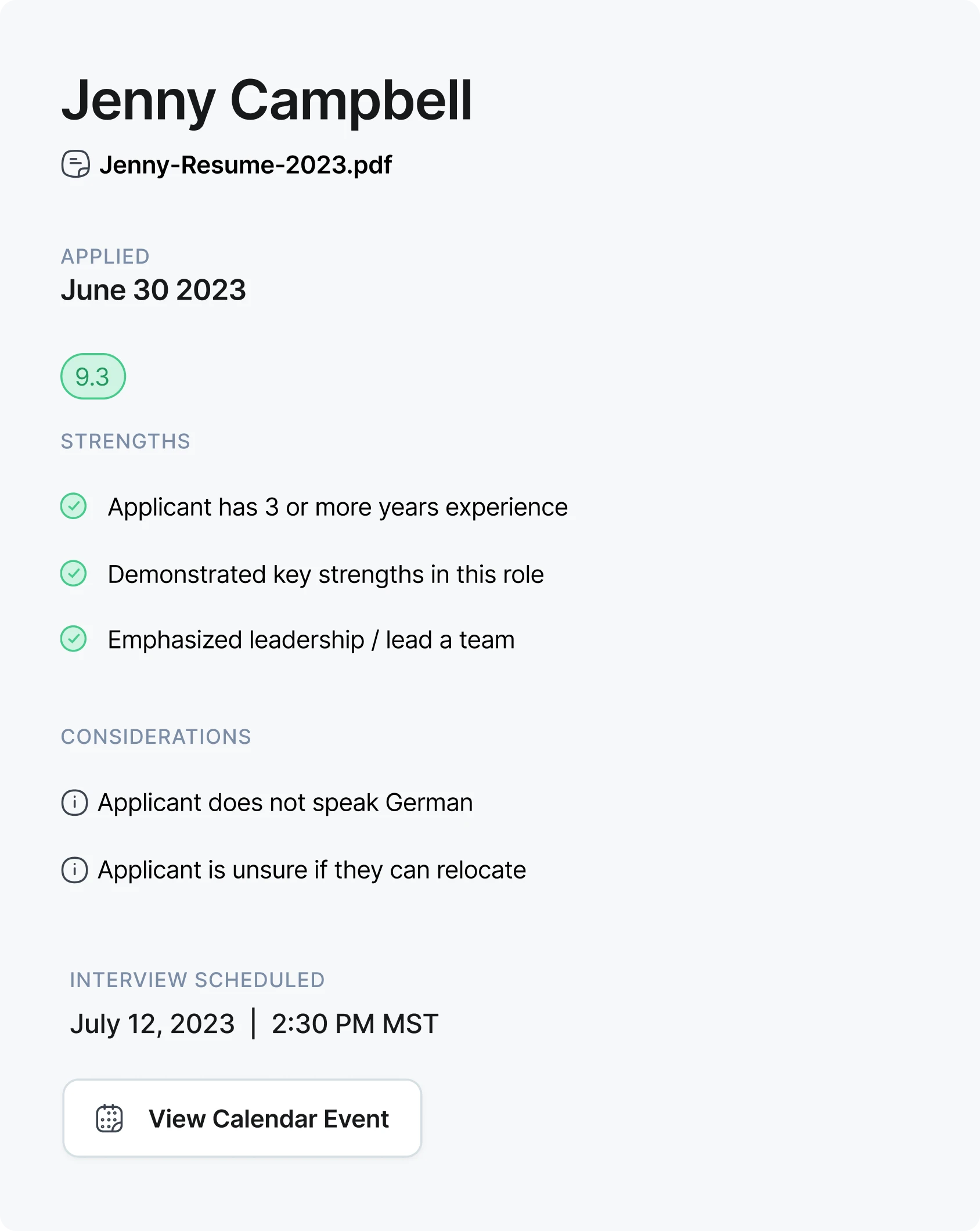This screenshot has width=980, height=1231.
Task: Click the green check beside key strengths
Action: [74, 574]
